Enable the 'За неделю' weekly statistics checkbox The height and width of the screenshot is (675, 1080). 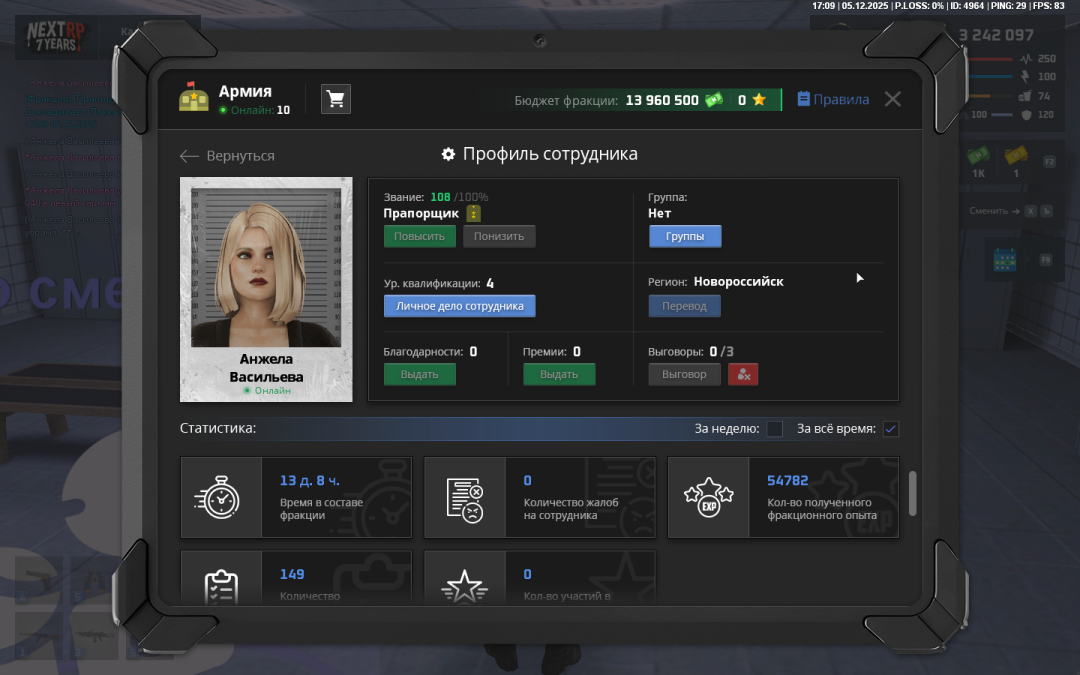(x=775, y=429)
